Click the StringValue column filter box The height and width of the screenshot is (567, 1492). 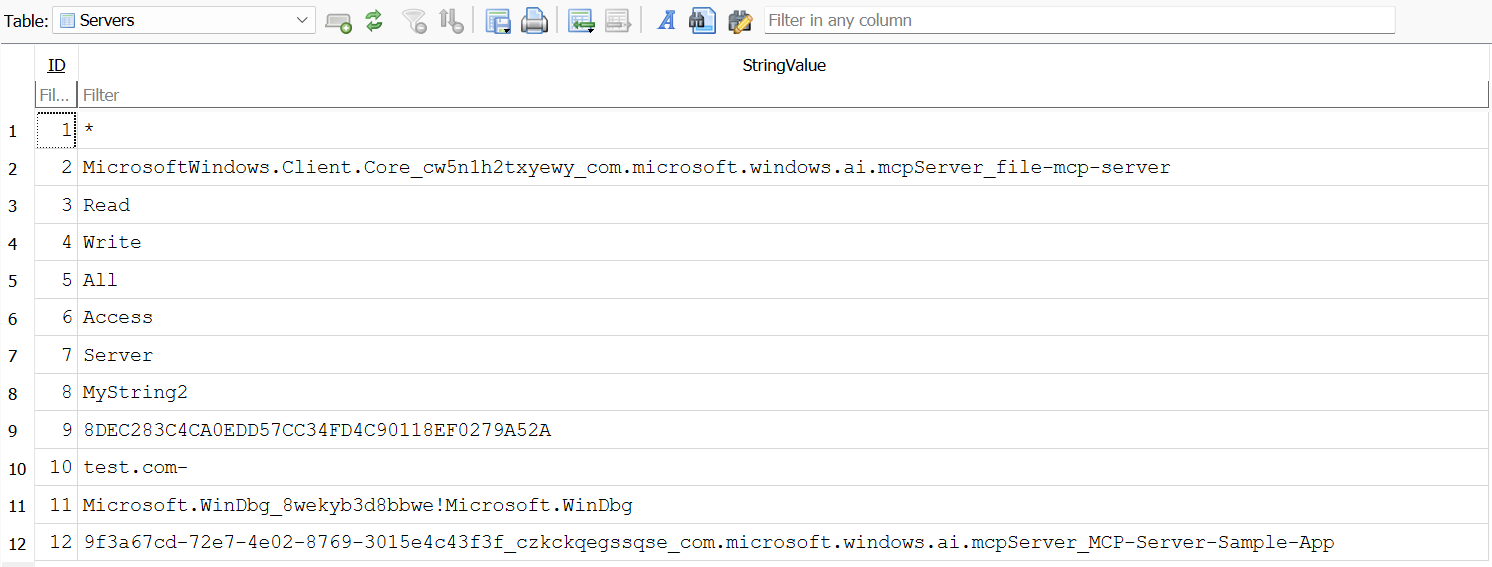(783, 95)
